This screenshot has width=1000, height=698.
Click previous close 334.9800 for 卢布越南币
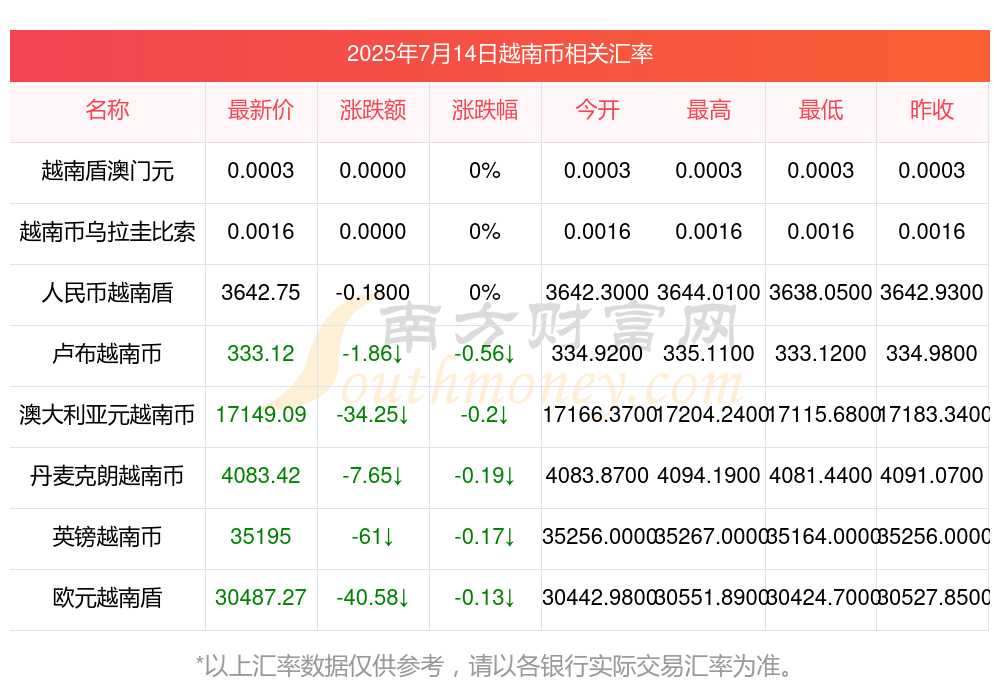click(932, 353)
